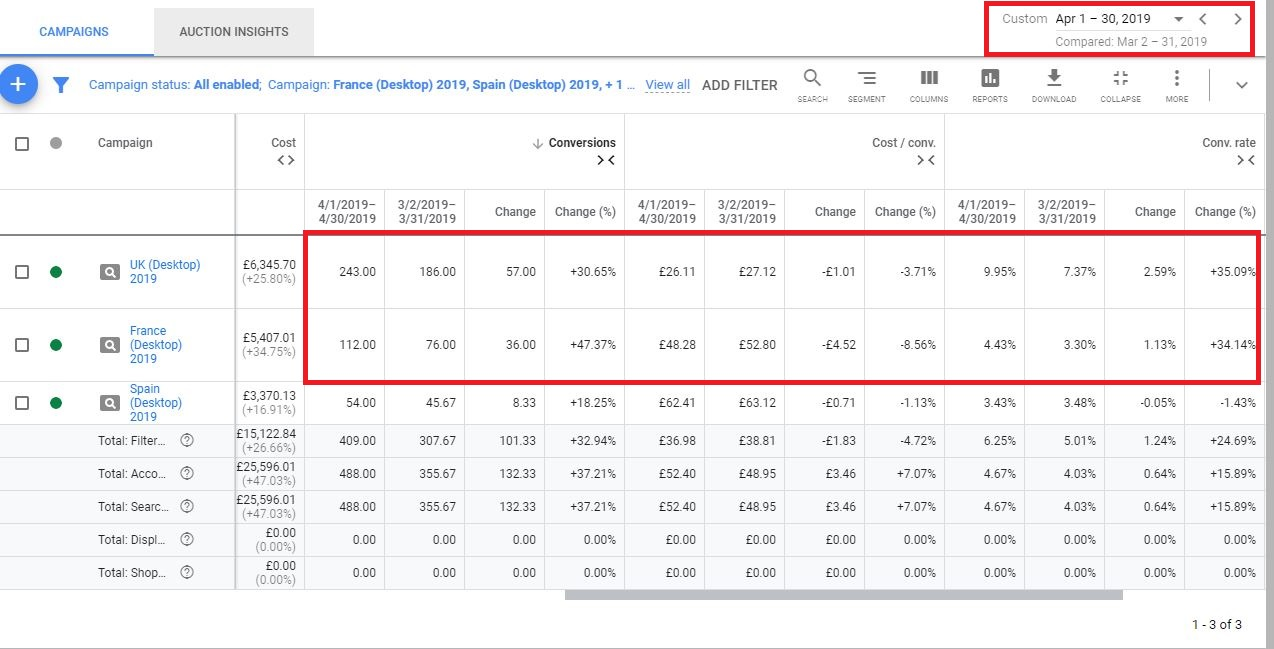
Task: Open the Segment tool
Action: (866, 79)
